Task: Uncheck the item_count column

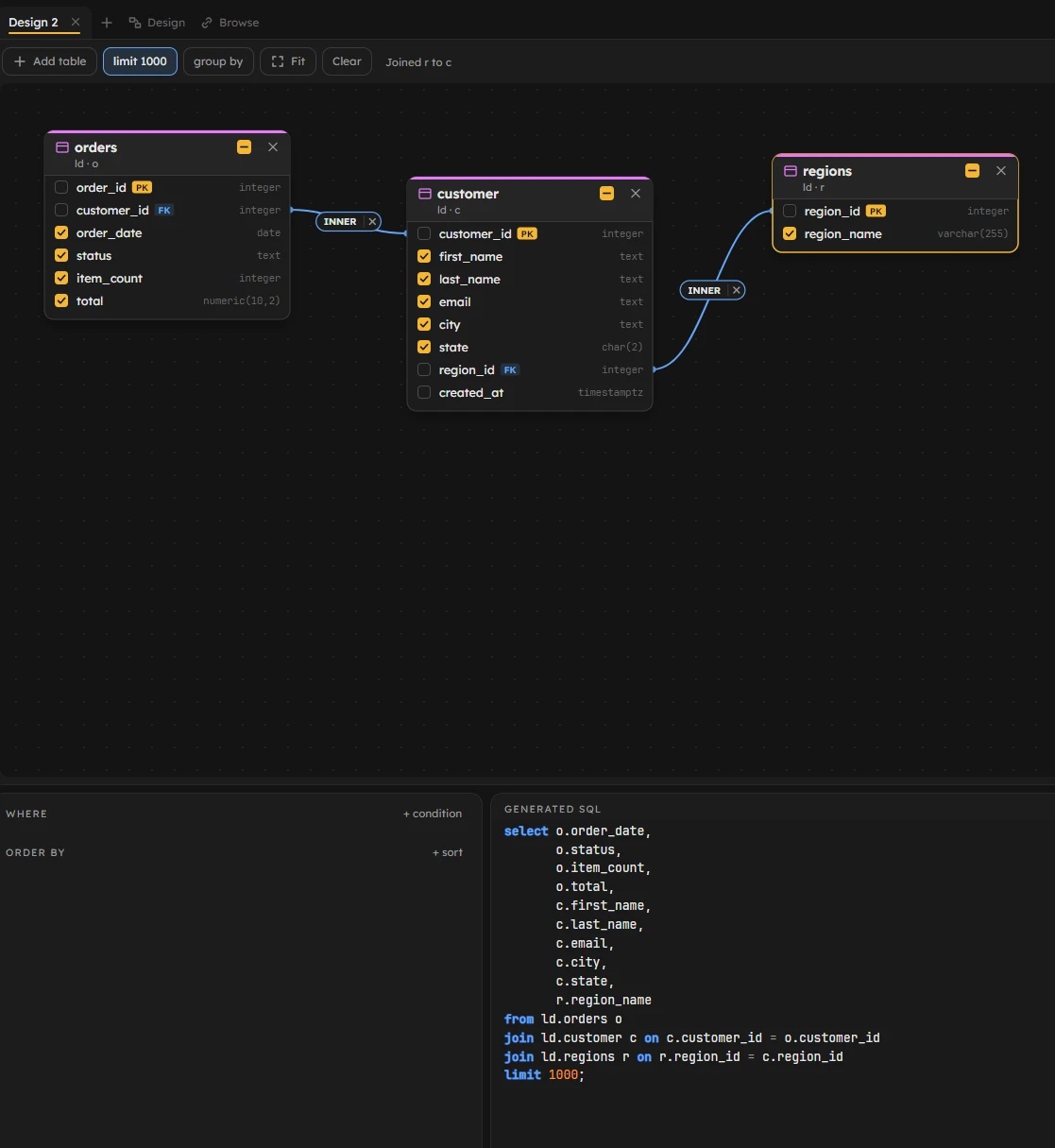Action: pyautogui.click(x=61, y=278)
